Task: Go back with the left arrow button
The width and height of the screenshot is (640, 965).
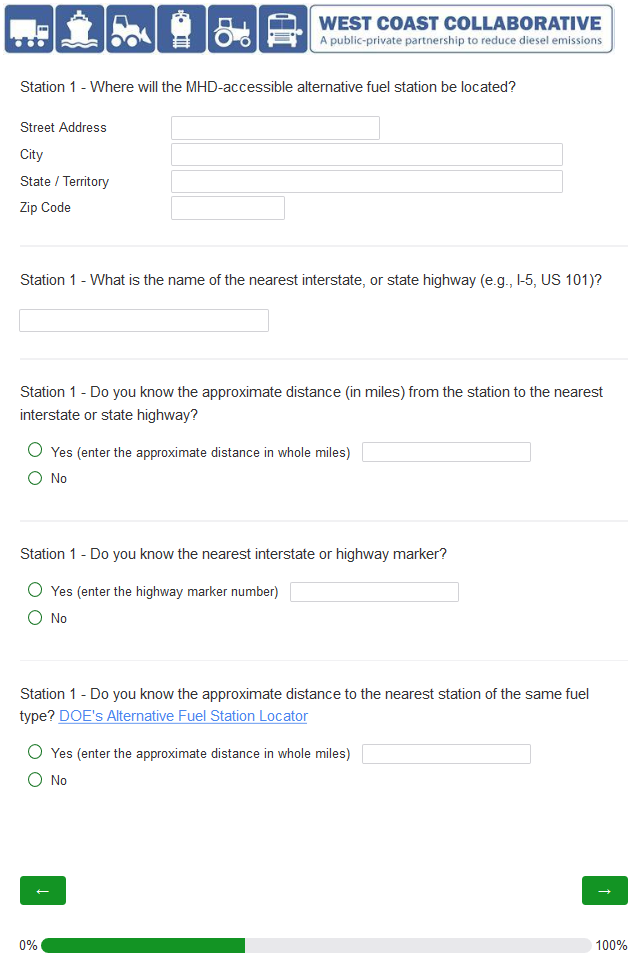Action: pyautogui.click(x=43, y=890)
